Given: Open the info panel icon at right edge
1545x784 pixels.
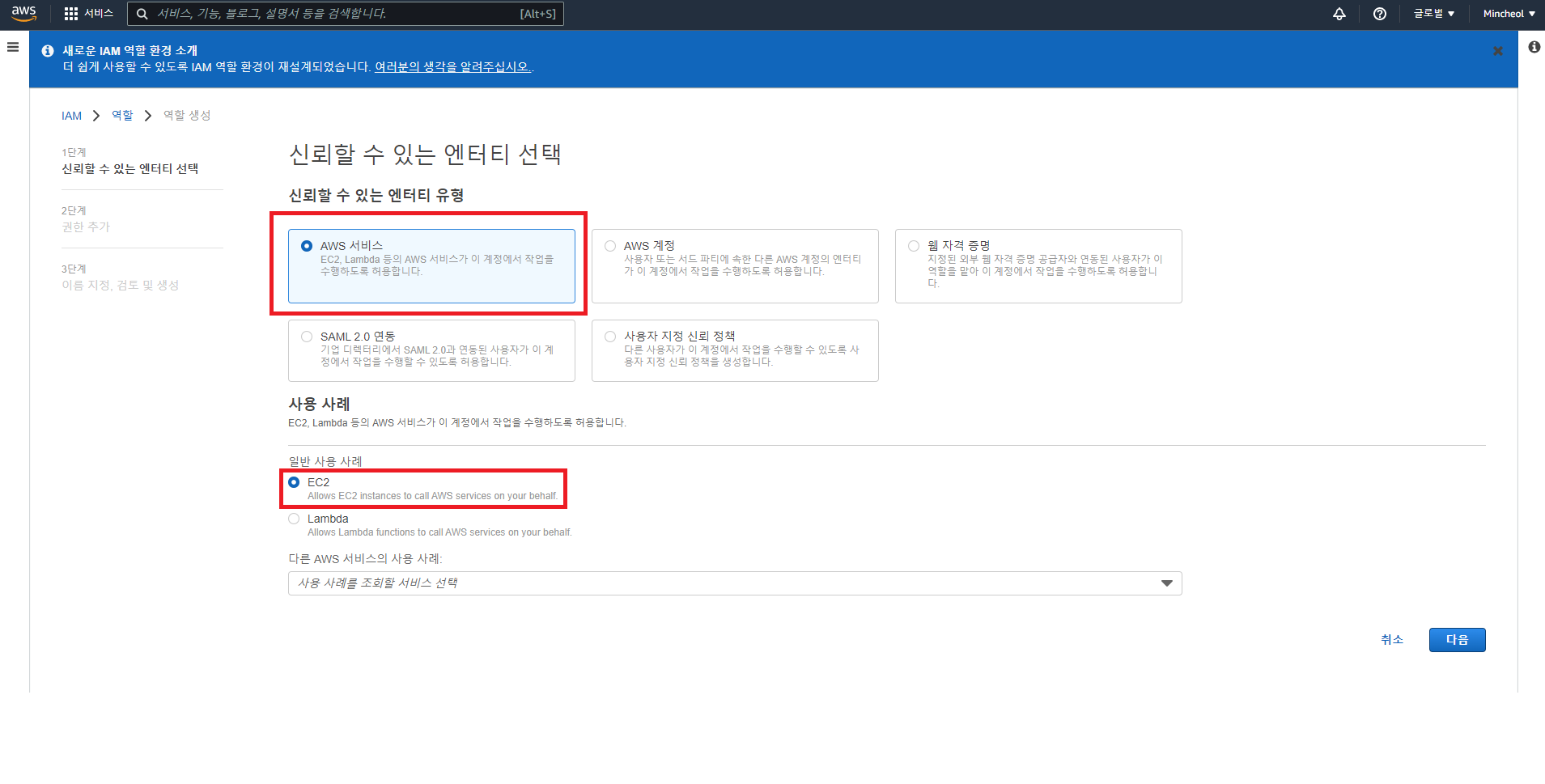Looking at the screenshot, I should (1534, 47).
